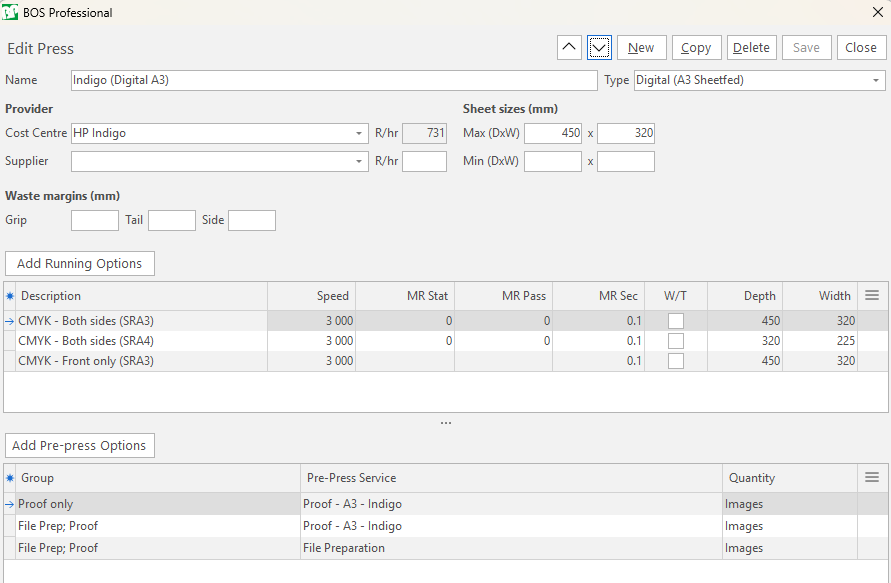891x583 pixels.
Task: Click BOS Professional app icon
Action: point(10,12)
